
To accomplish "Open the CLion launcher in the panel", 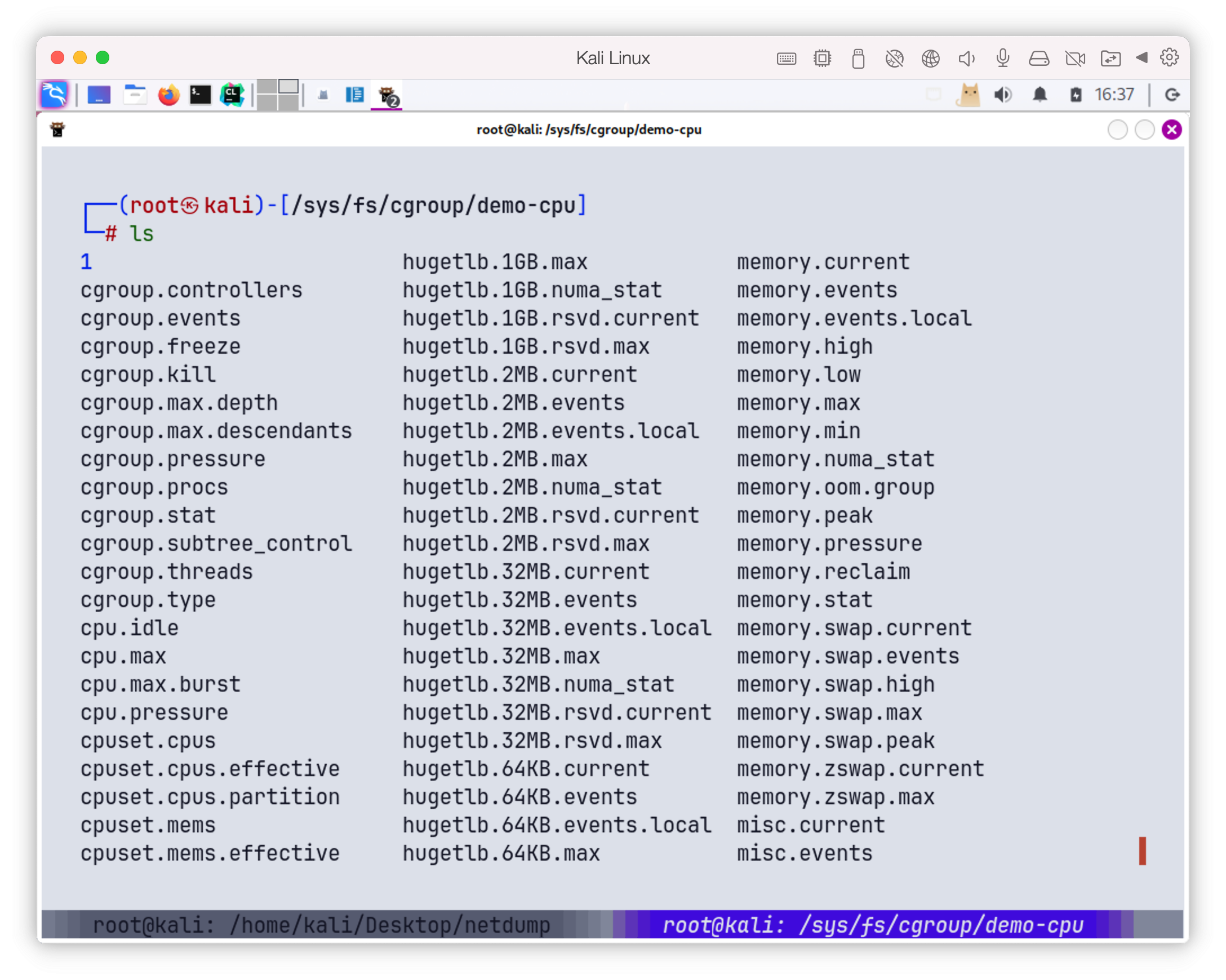I will [x=232, y=95].
